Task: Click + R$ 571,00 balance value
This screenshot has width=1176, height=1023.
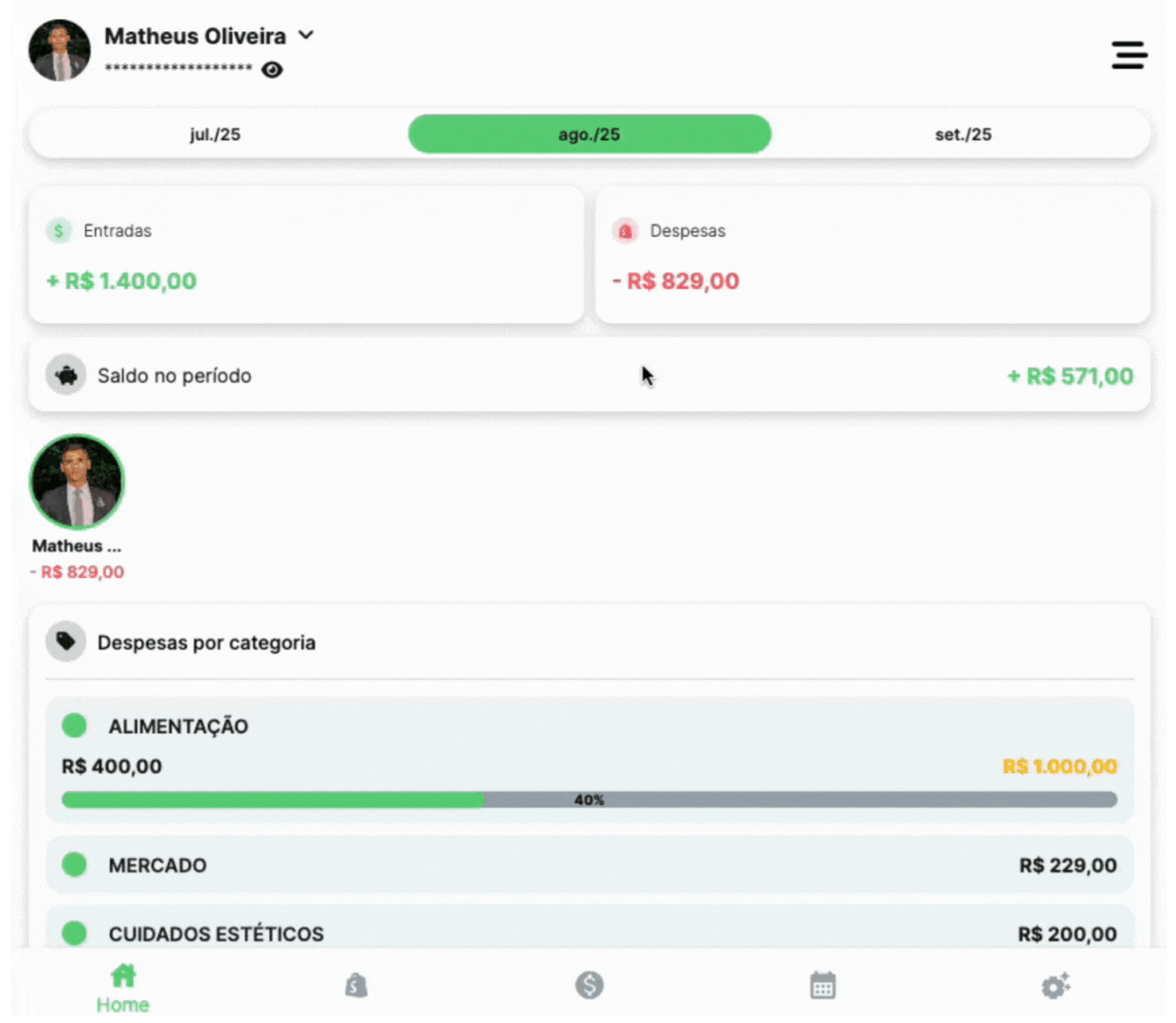Action: pos(1070,376)
